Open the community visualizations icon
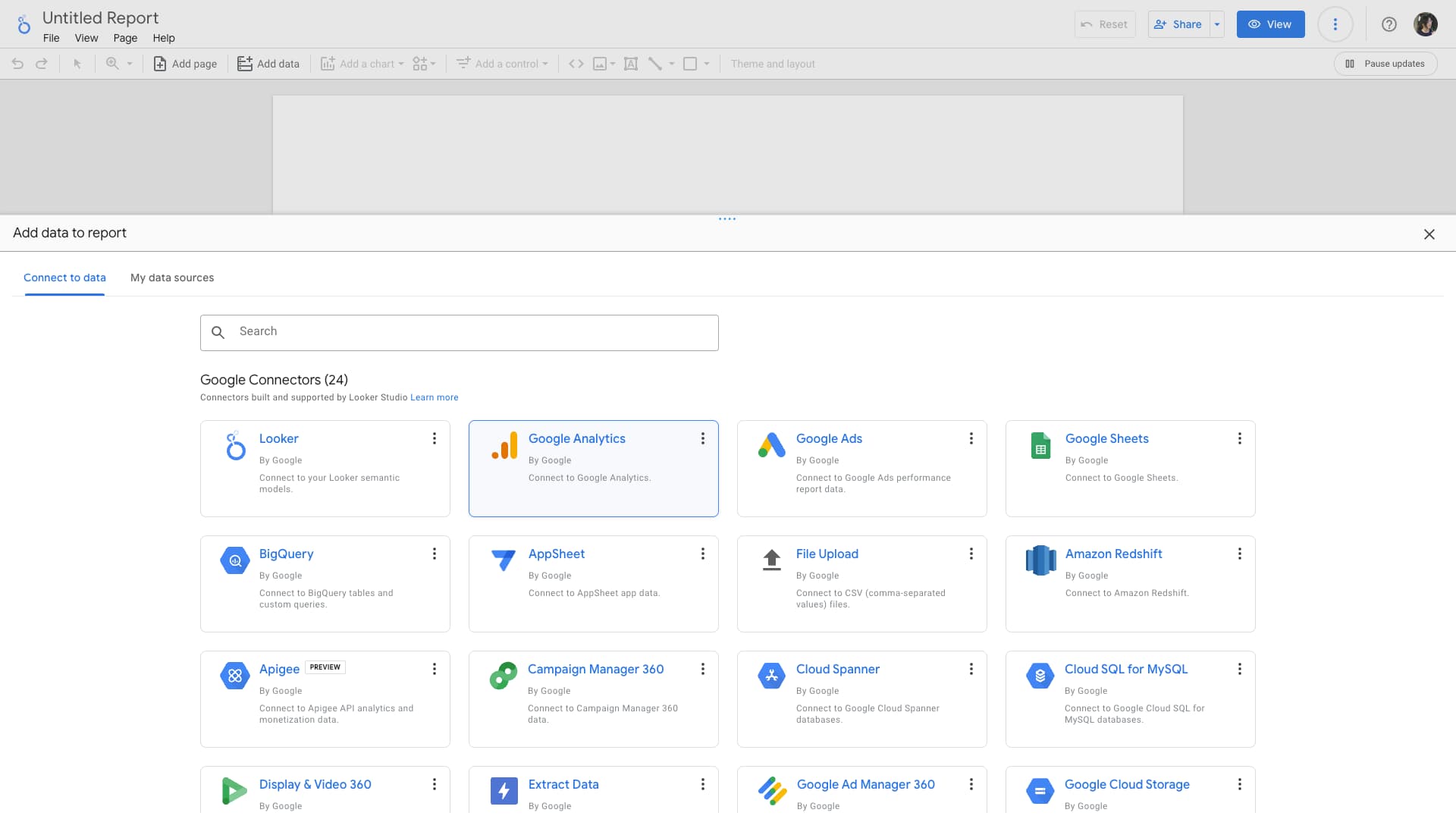This screenshot has width=1456, height=819. 419,64
